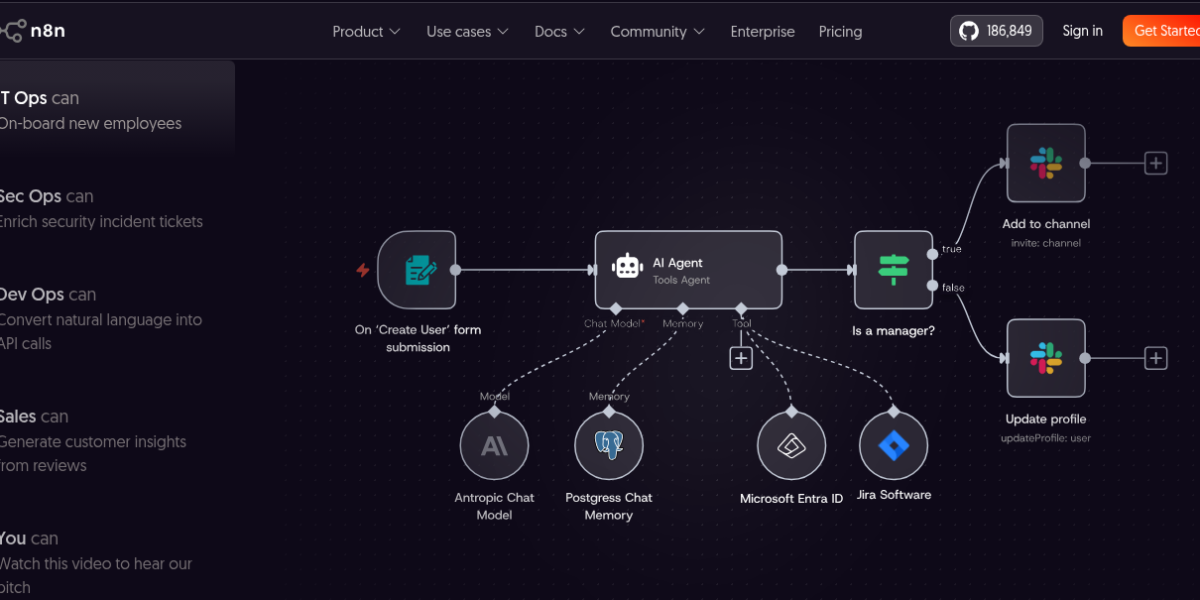Viewport: 1200px width, 600px height.
Task: Add node after 'Update profile'
Action: click(1156, 358)
